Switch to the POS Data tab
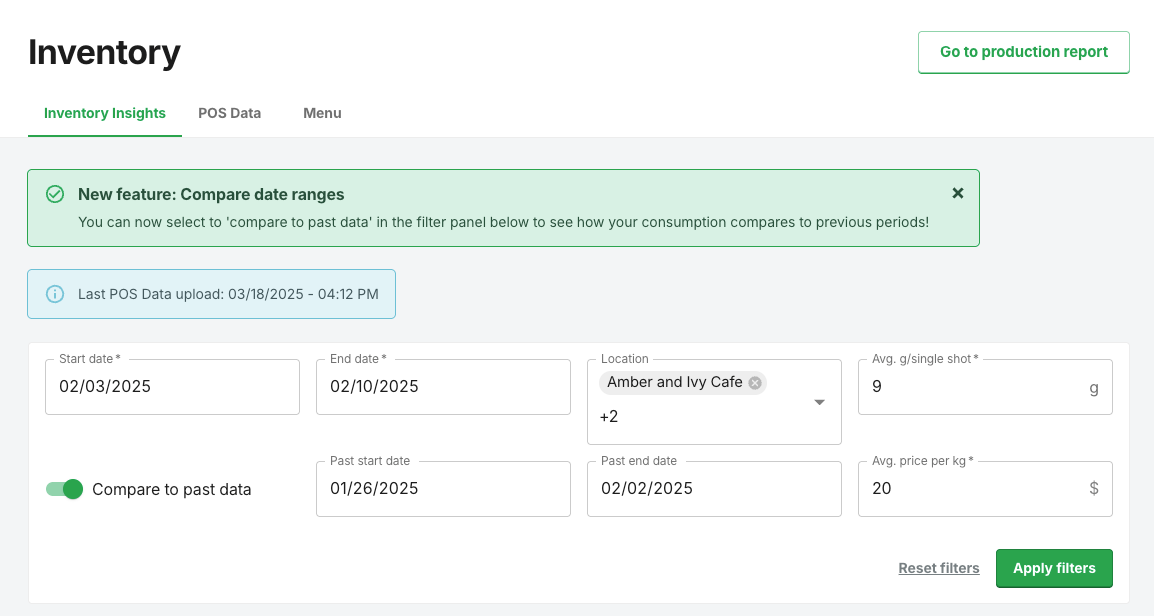This screenshot has width=1154, height=616. click(x=229, y=113)
